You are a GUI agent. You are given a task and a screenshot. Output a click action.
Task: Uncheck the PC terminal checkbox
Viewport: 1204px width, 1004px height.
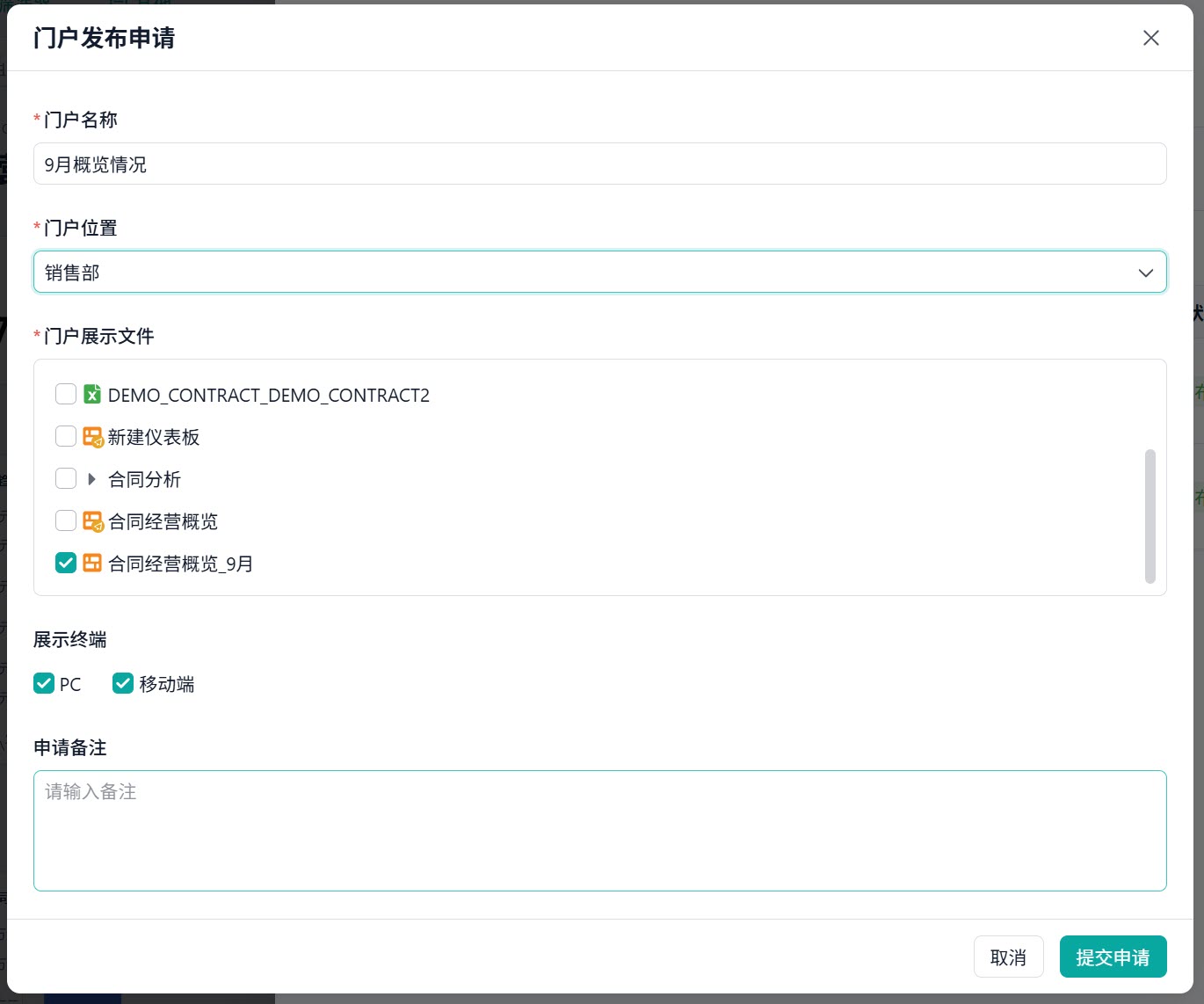coord(44,683)
